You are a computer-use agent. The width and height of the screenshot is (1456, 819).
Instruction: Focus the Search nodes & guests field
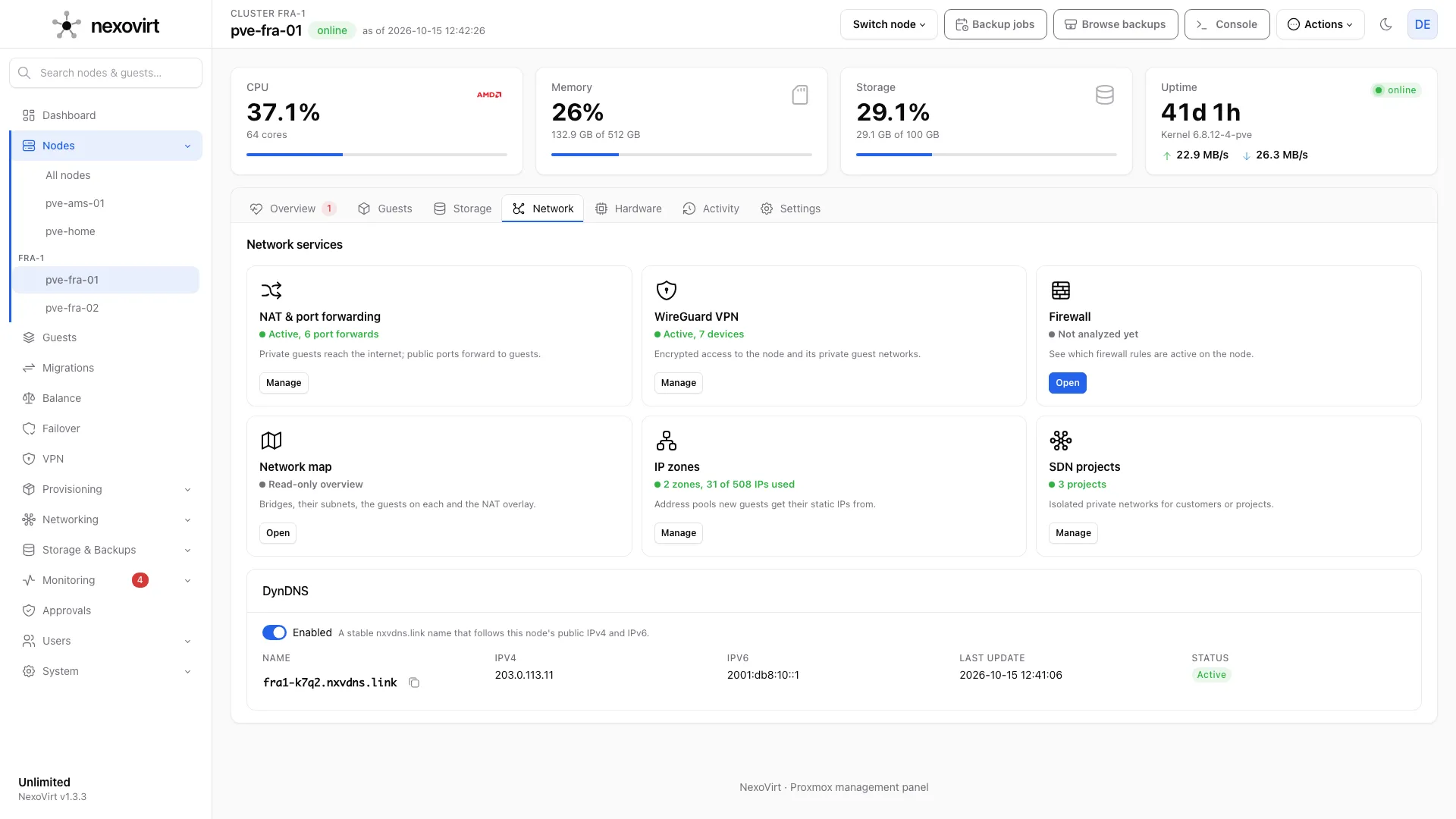[105, 73]
